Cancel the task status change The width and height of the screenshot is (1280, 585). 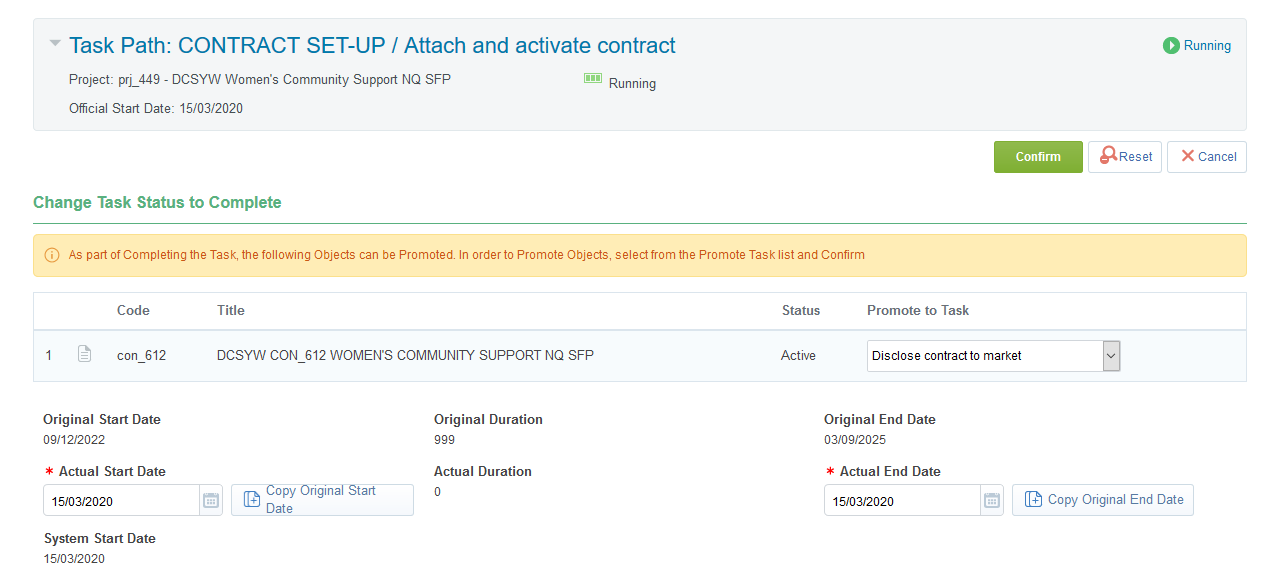pos(1207,157)
